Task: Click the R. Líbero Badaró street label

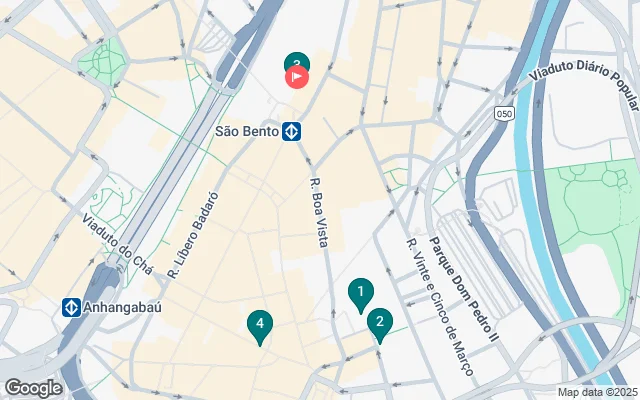Action: click(193, 236)
